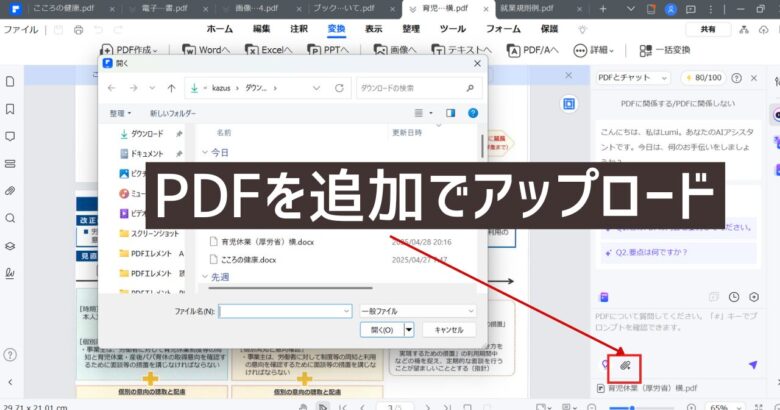This screenshot has width=780, height=410.
Task: Open the attachments panel in sidebar
Action: point(10,191)
